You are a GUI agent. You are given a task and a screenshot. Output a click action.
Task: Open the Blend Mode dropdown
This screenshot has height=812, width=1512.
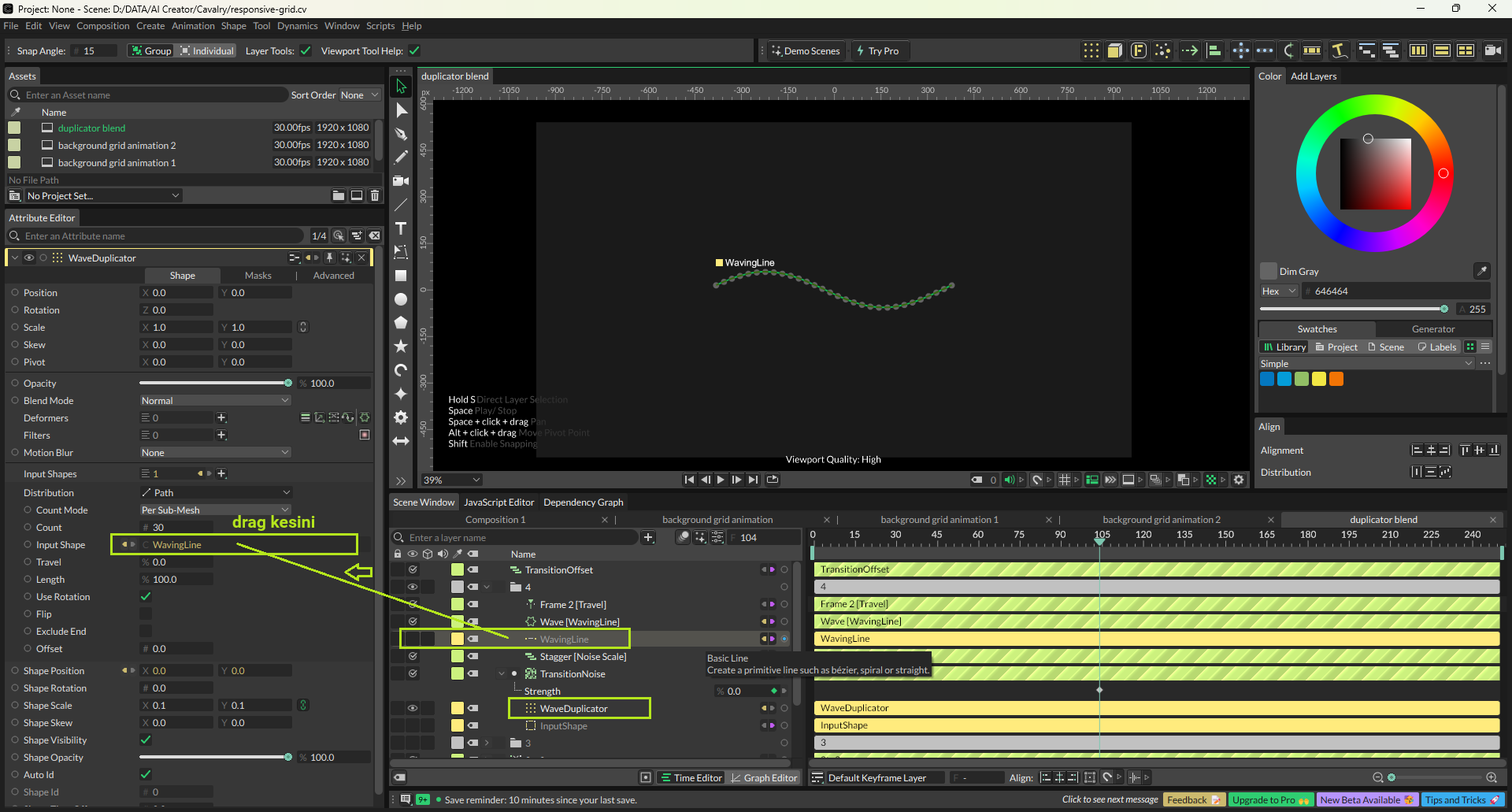point(215,401)
